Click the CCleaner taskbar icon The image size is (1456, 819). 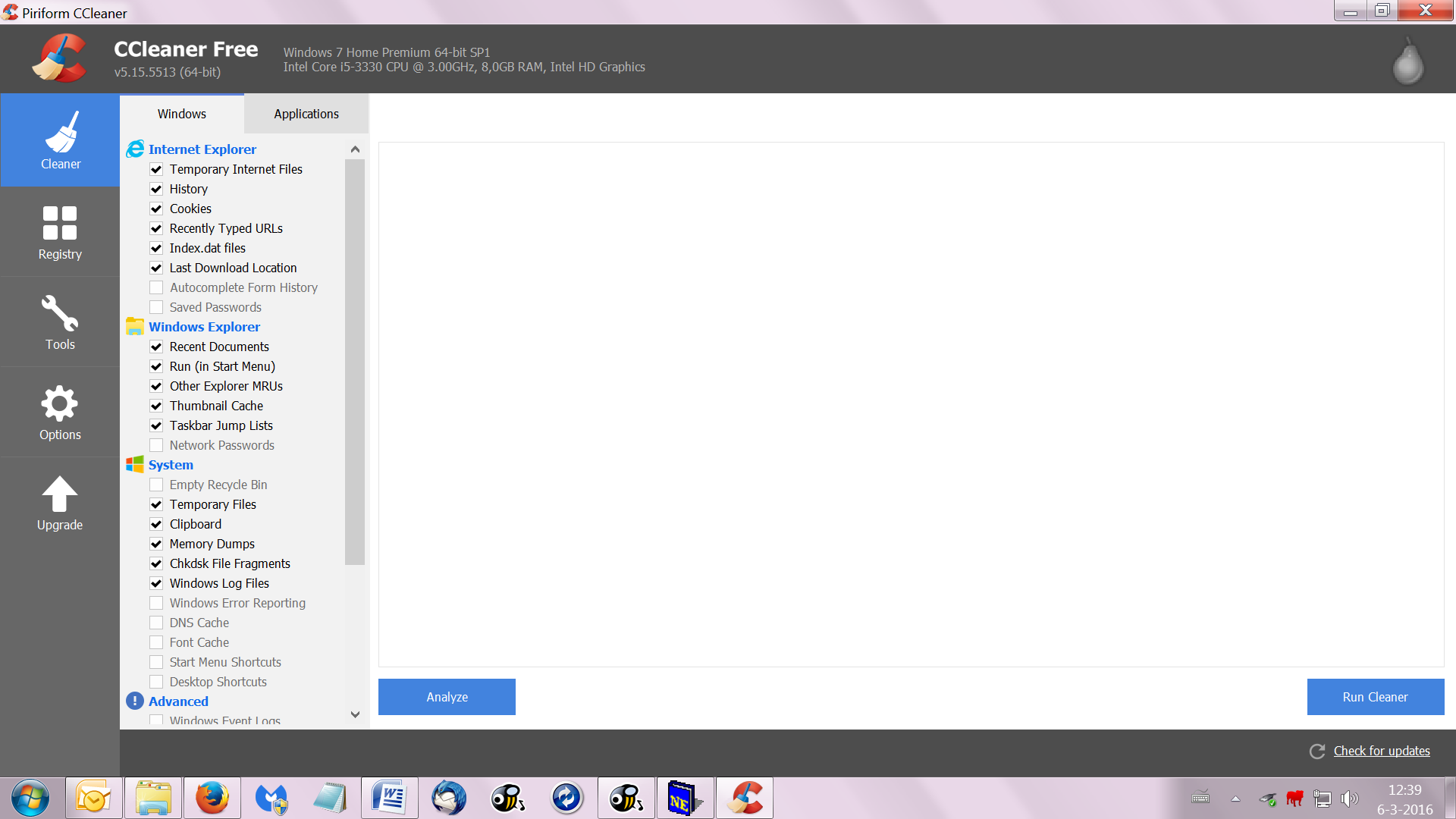(x=745, y=798)
